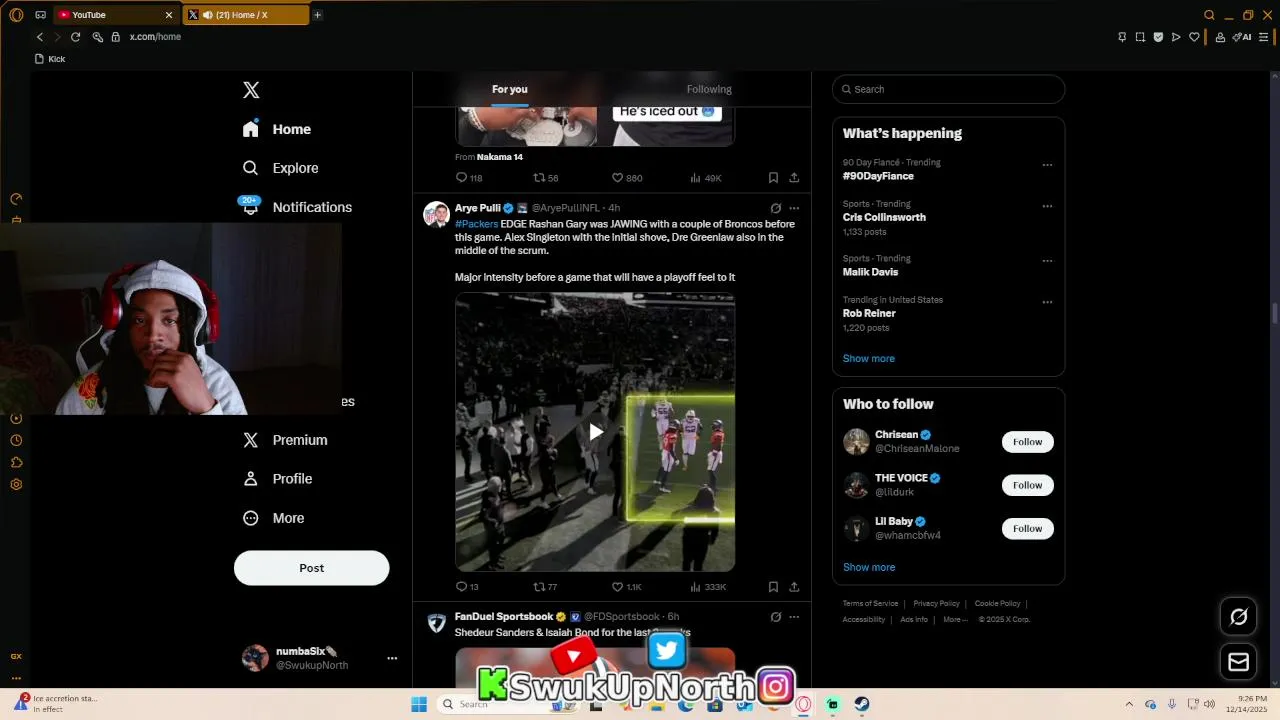
Task: Open the flow send arrow icon
Action: click(1176, 37)
